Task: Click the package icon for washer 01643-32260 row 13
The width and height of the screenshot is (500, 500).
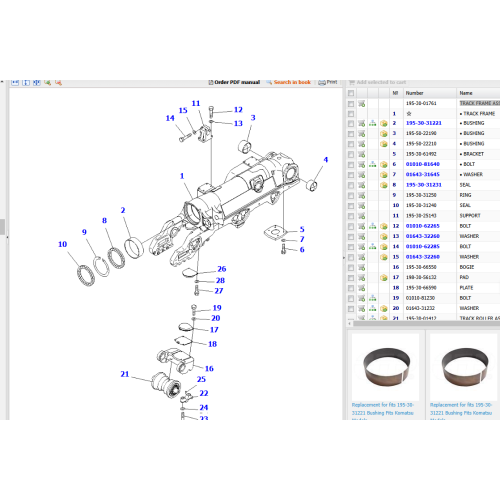Action: pyautogui.click(x=384, y=237)
